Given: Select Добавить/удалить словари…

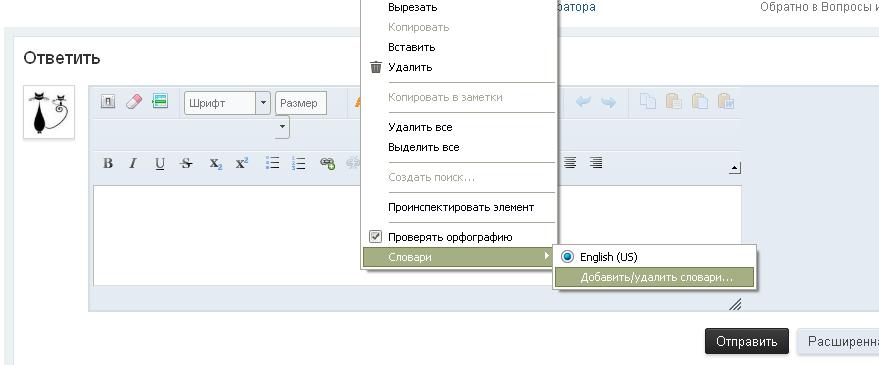Looking at the screenshot, I should point(654,278).
